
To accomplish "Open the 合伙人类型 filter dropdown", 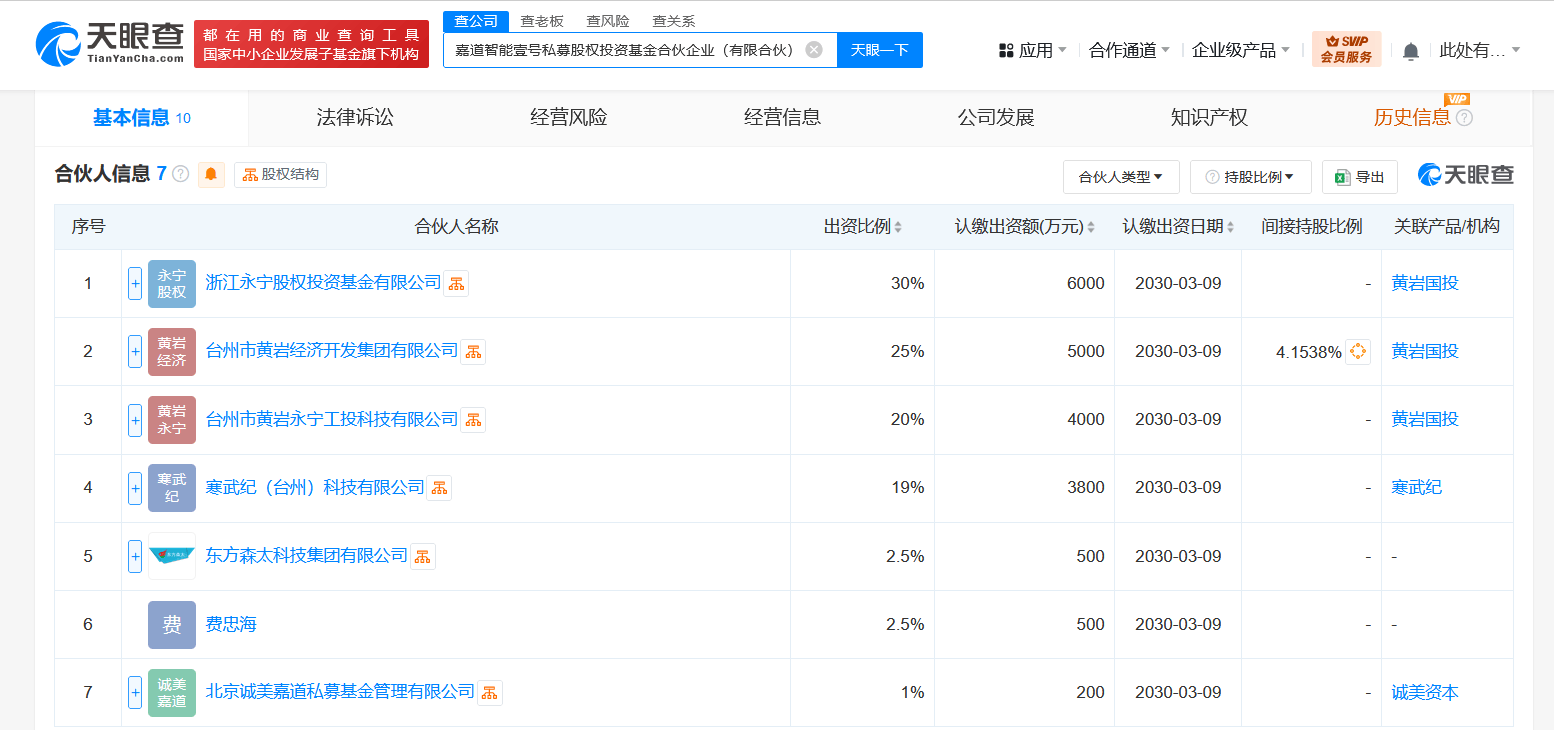I will 1120,177.
